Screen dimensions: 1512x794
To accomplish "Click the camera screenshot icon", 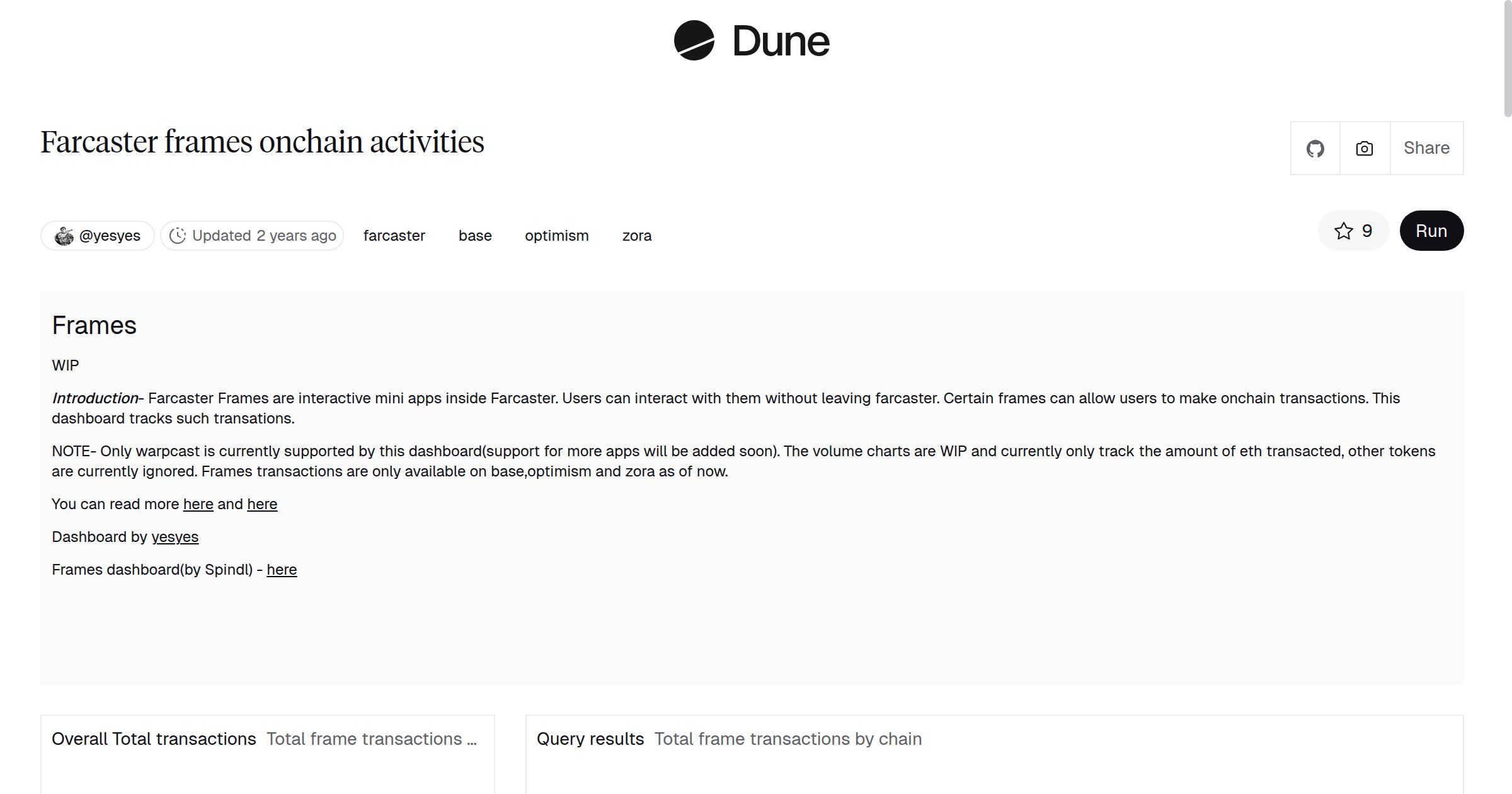I will click(1364, 149).
